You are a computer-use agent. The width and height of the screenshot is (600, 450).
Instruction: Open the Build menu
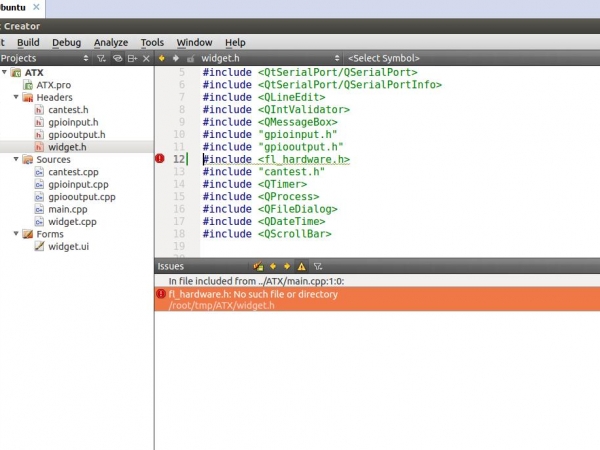[x=28, y=43]
